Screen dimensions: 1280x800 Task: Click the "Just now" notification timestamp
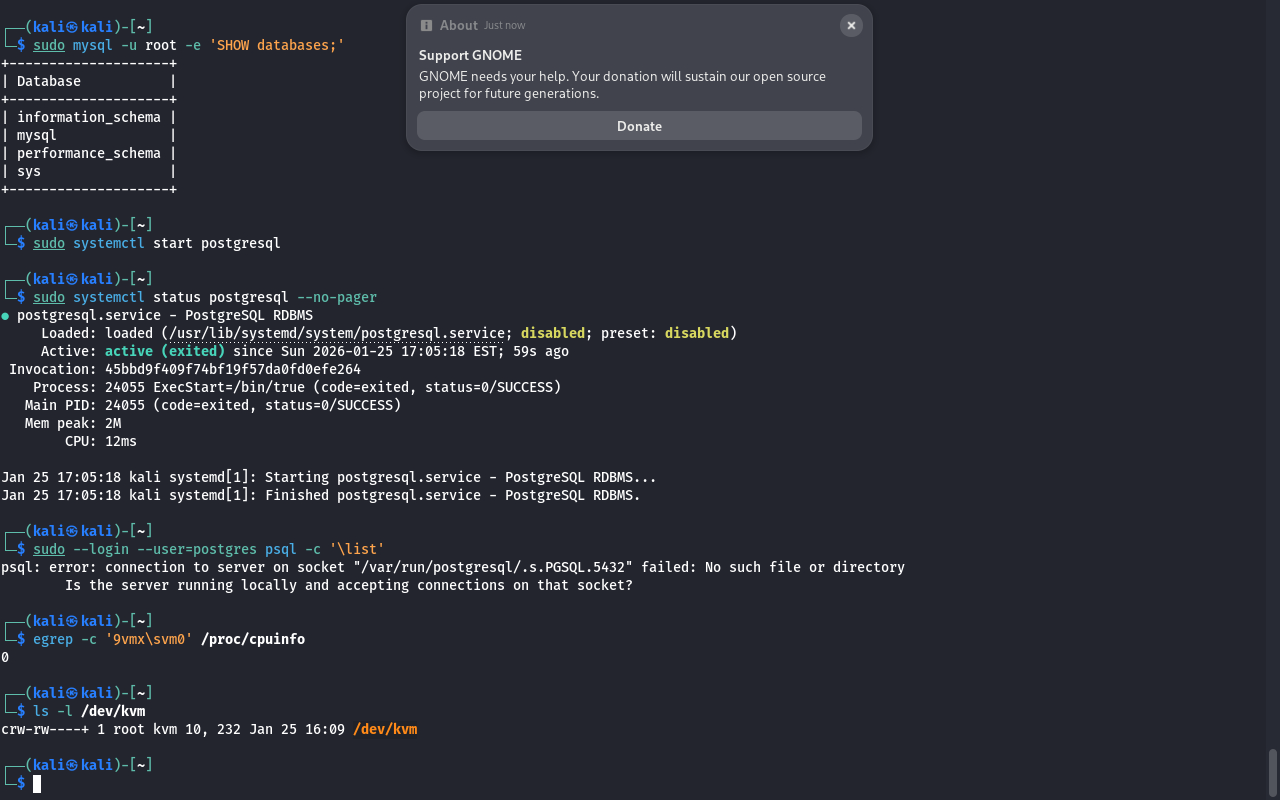click(x=504, y=25)
